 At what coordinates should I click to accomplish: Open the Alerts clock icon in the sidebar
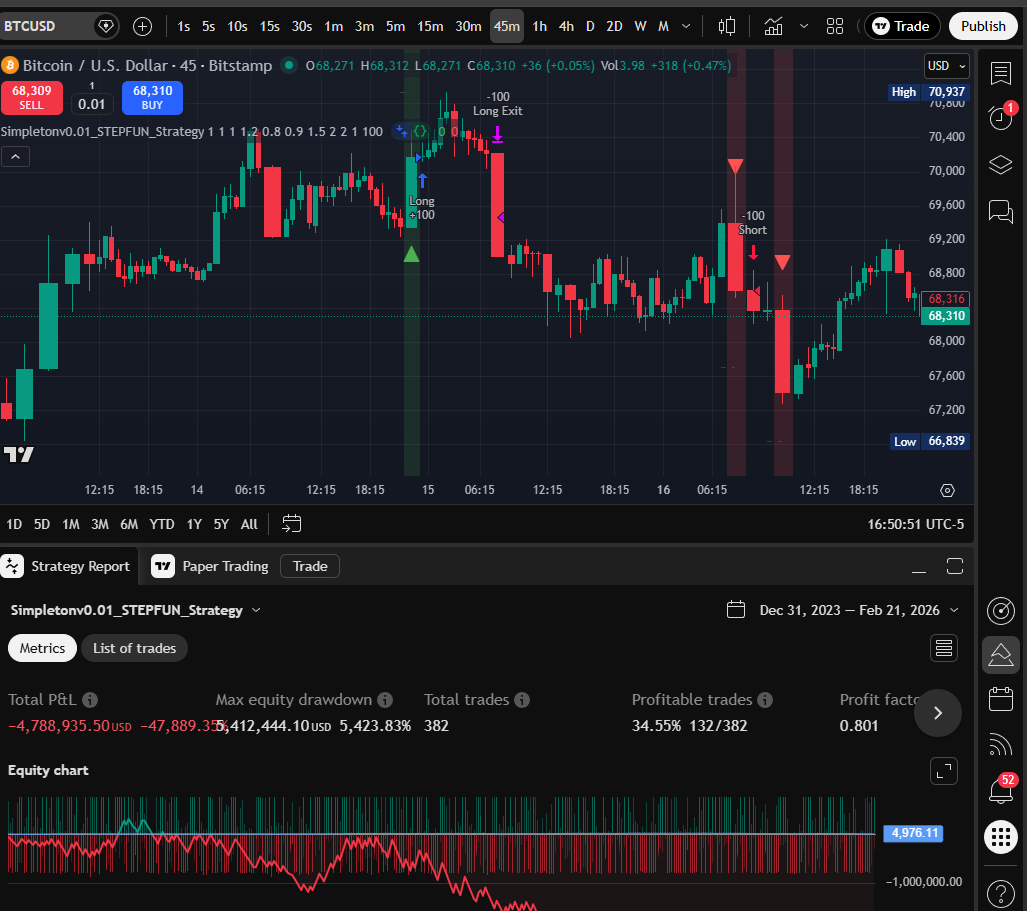1001,118
